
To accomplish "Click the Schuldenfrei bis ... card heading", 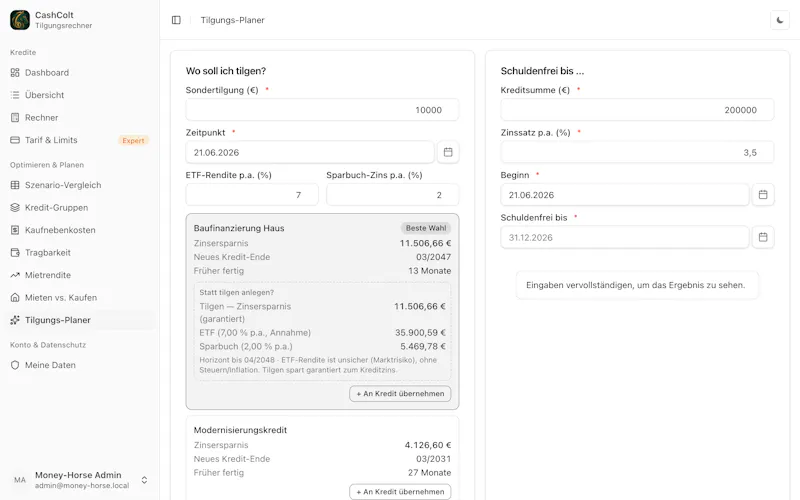I will (x=542, y=71).
